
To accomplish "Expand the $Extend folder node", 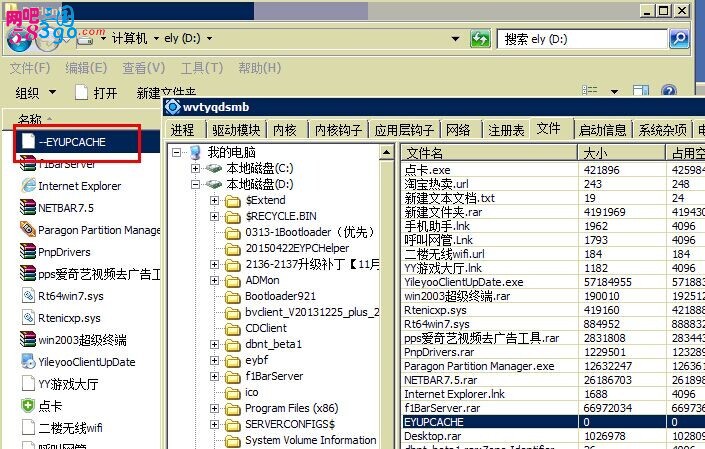I will [x=214, y=200].
